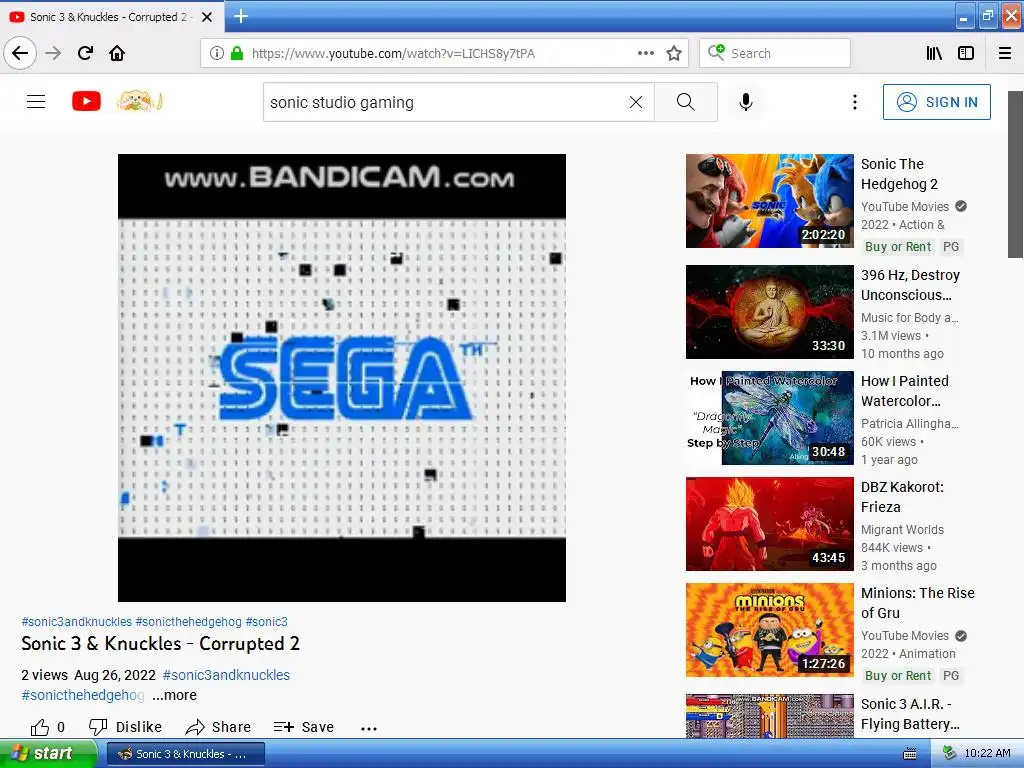
Task: Click the keyboard icon in system tray
Action: point(909,754)
